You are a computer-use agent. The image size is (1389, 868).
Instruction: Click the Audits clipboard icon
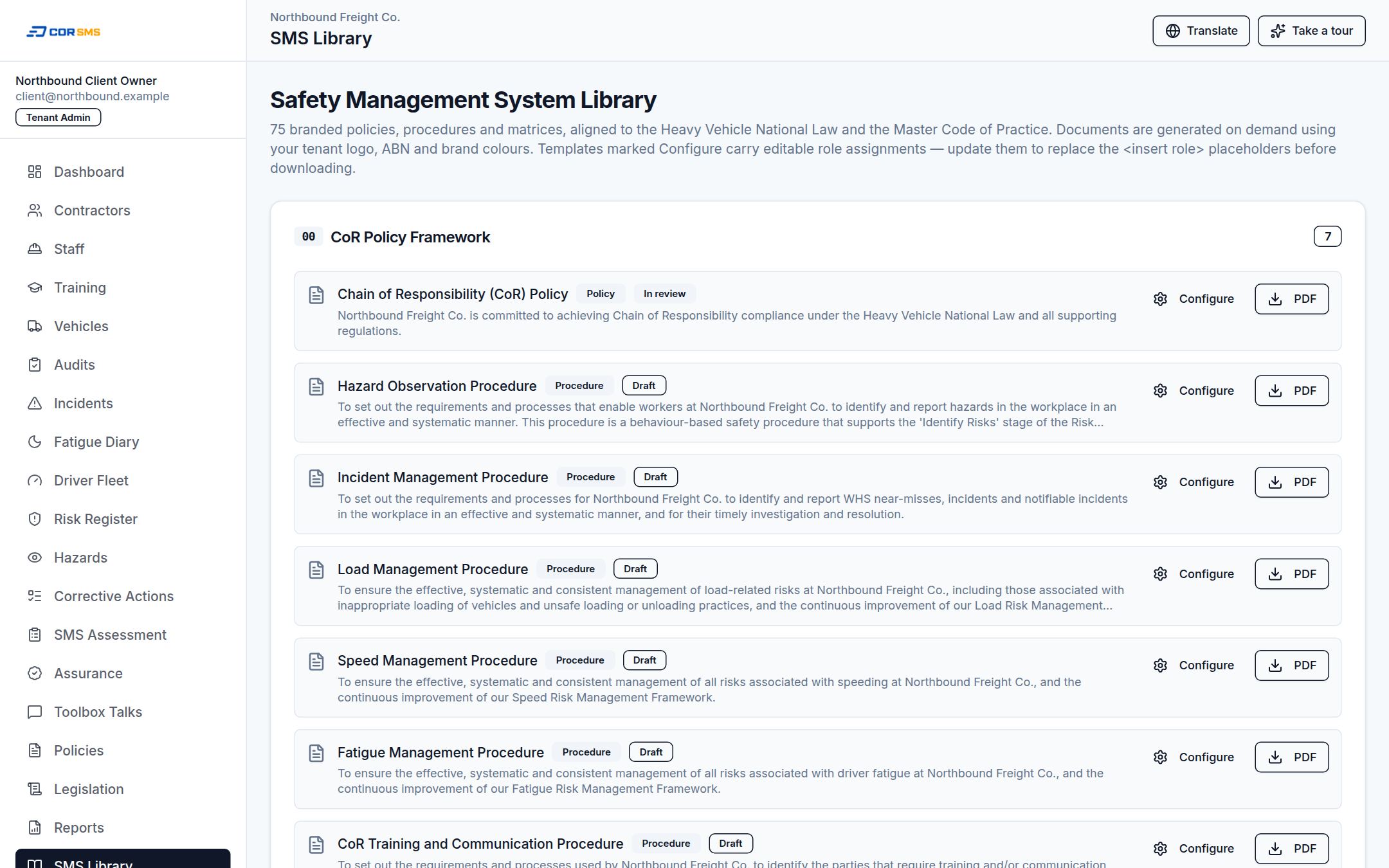tap(35, 365)
